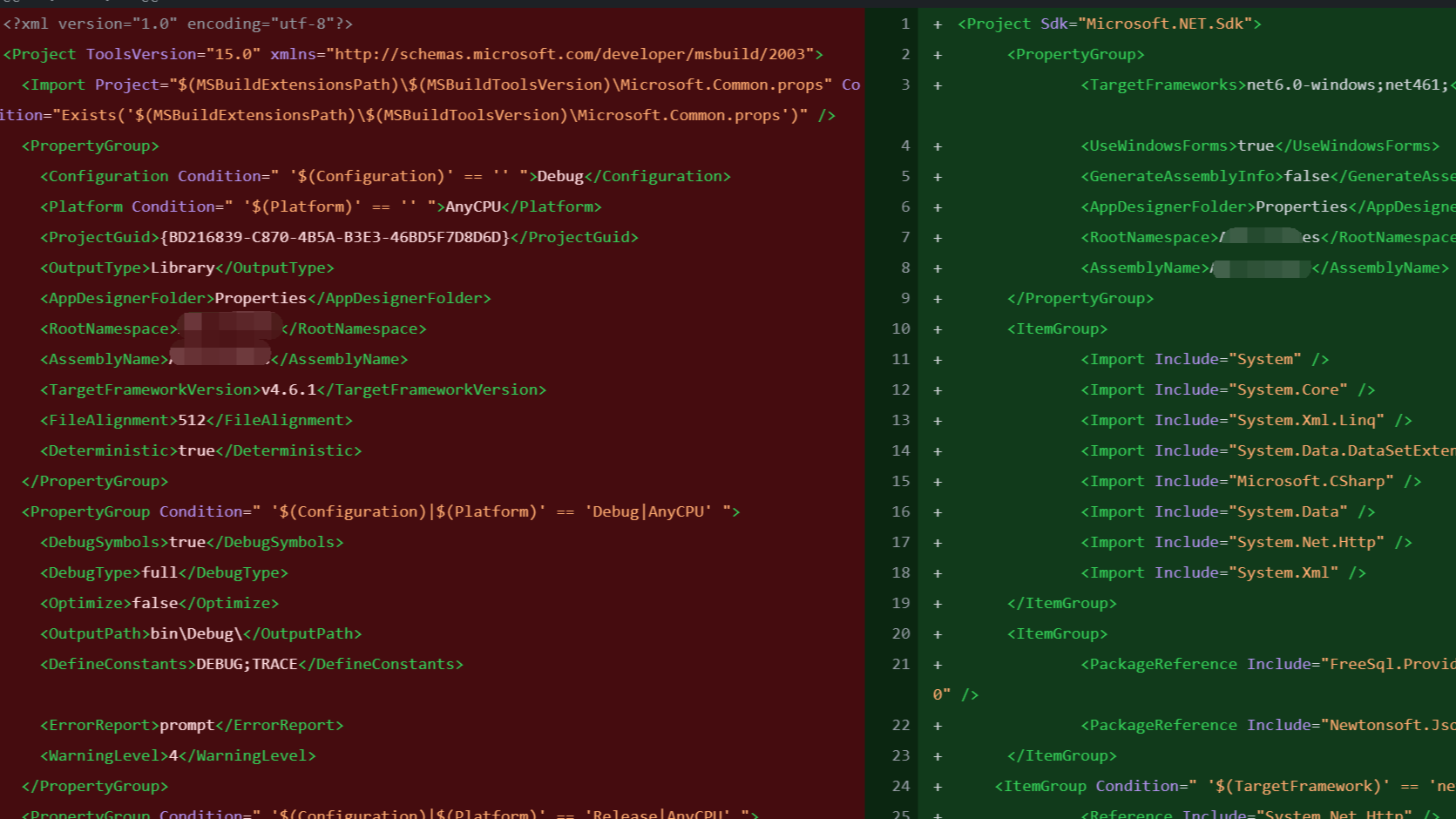The width and height of the screenshot is (1456, 819).
Task: Click Import Include="System.Xml.Linq" line
Action: point(1246,420)
